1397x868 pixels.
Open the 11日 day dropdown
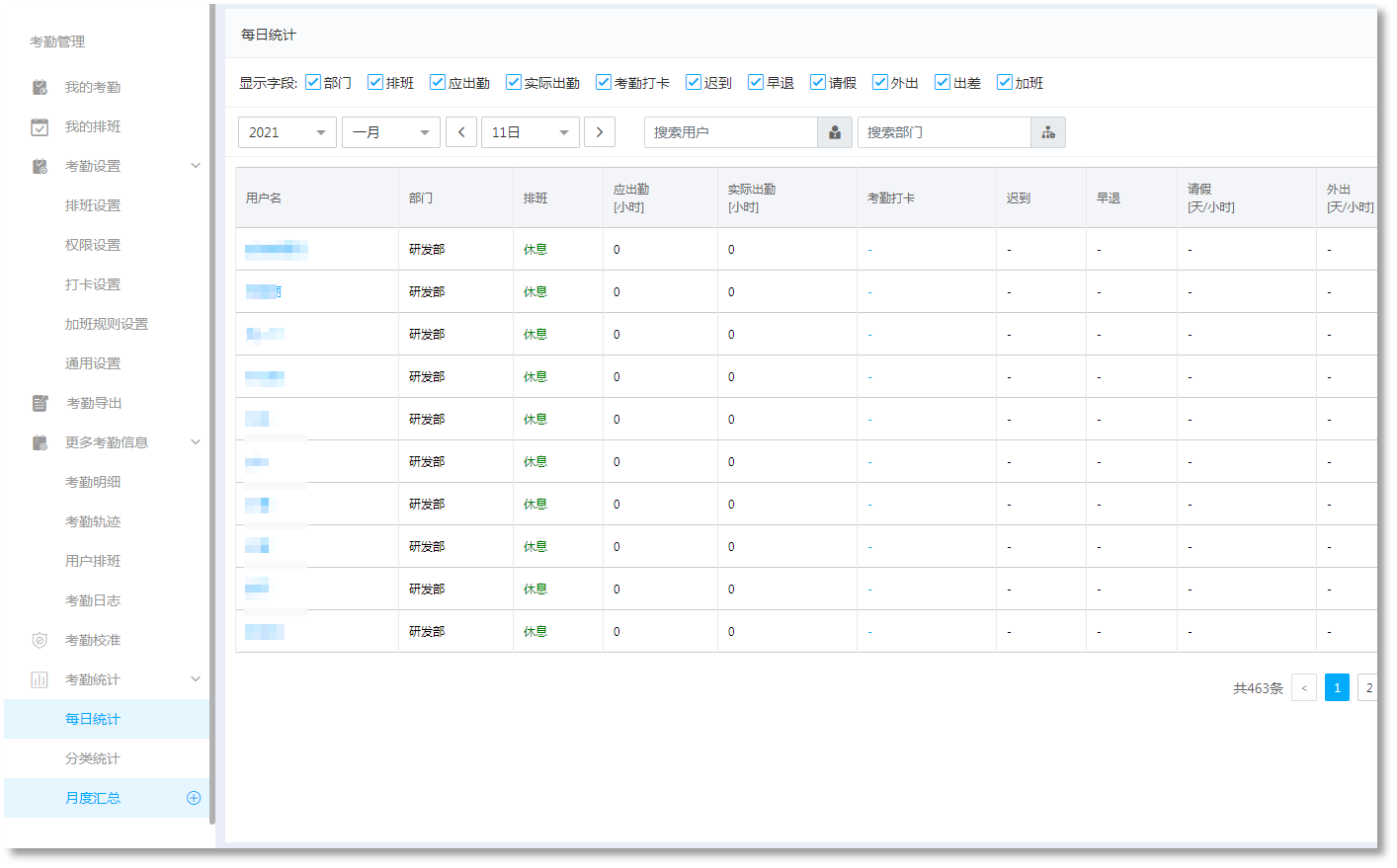[531, 132]
